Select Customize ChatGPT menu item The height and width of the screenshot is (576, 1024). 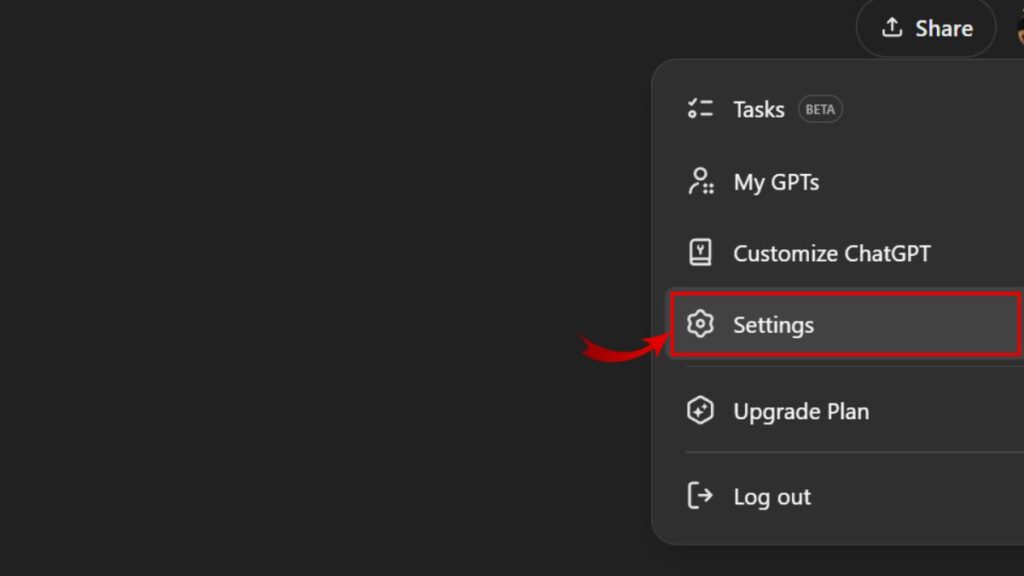point(844,253)
